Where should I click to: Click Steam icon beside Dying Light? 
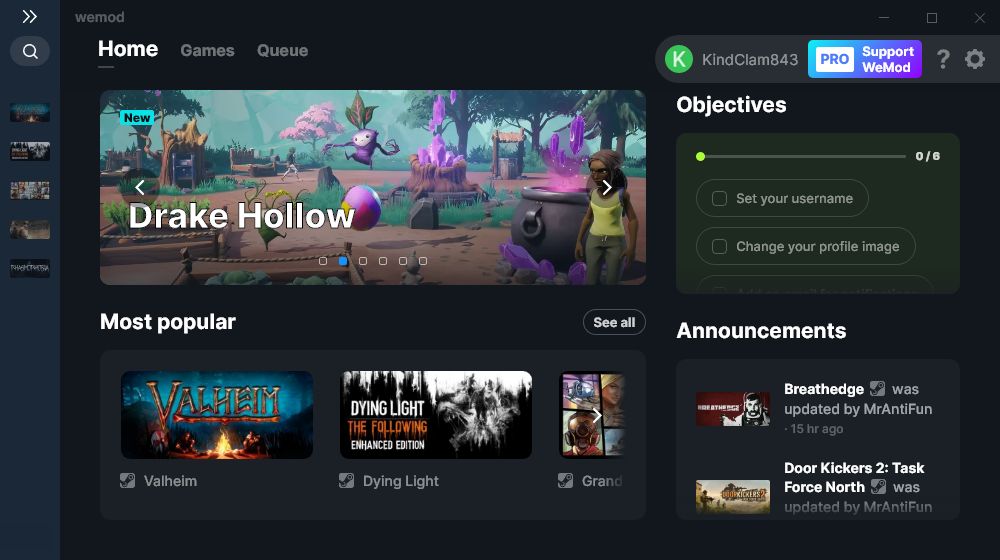(x=346, y=481)
